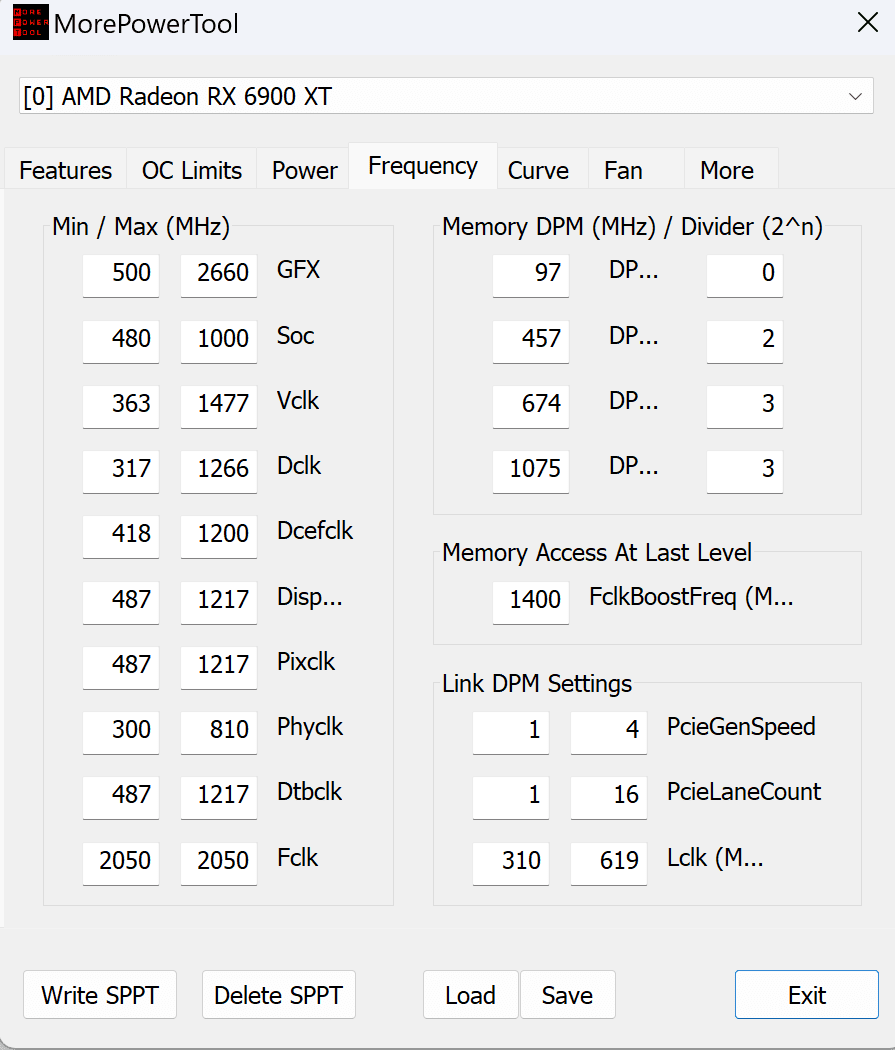This screenshot has height=1050, width=895.
Task: Select the Pixclk maximum field
Action: (219, 666)
